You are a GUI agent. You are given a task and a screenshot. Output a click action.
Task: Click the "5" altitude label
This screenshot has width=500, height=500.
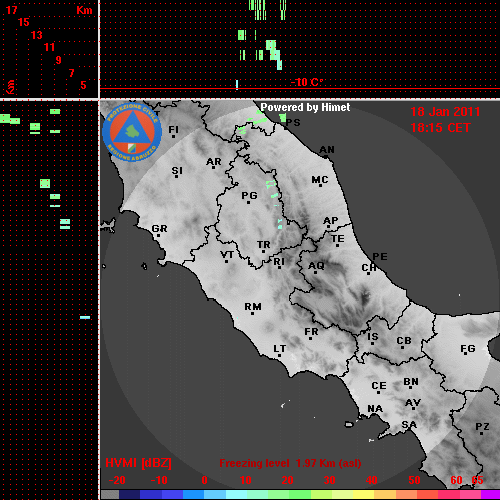[x=83, y=85]
